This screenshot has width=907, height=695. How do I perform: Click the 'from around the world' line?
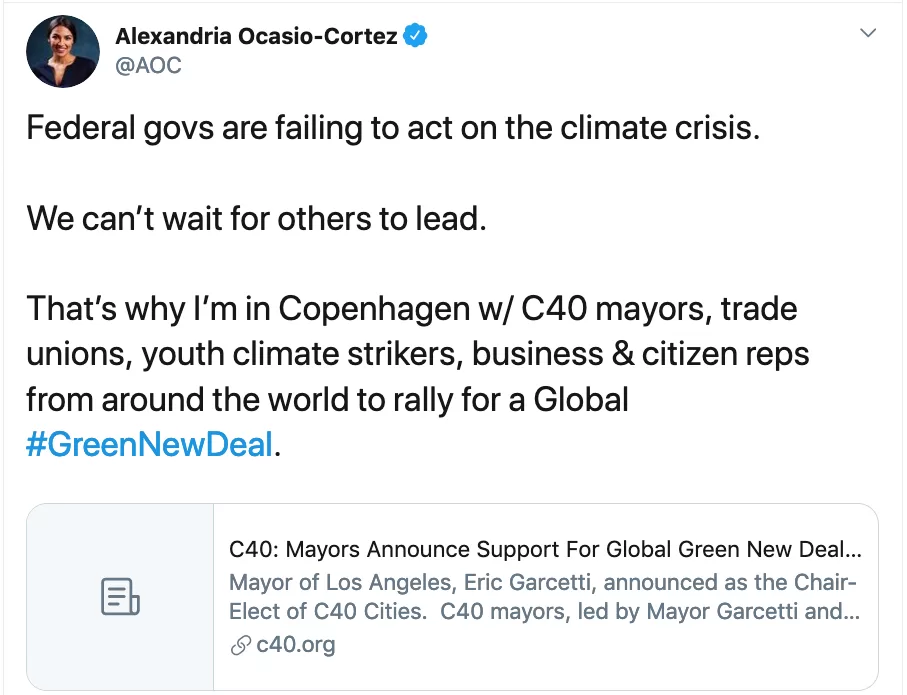pyautogui.click(x=327, y=399)
